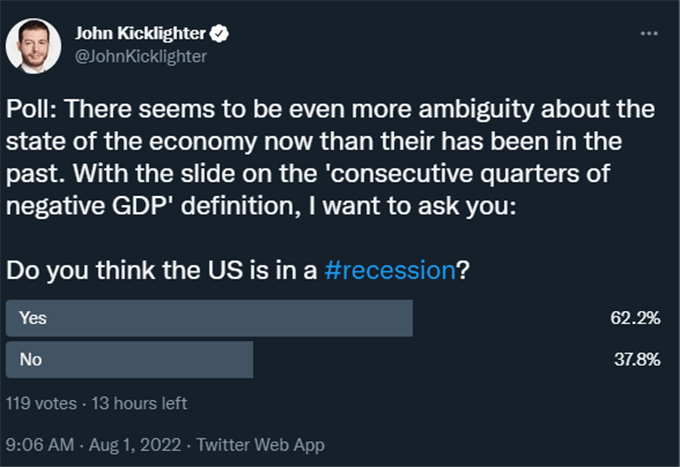Click the John Kicklighter display name

[140, 33]
